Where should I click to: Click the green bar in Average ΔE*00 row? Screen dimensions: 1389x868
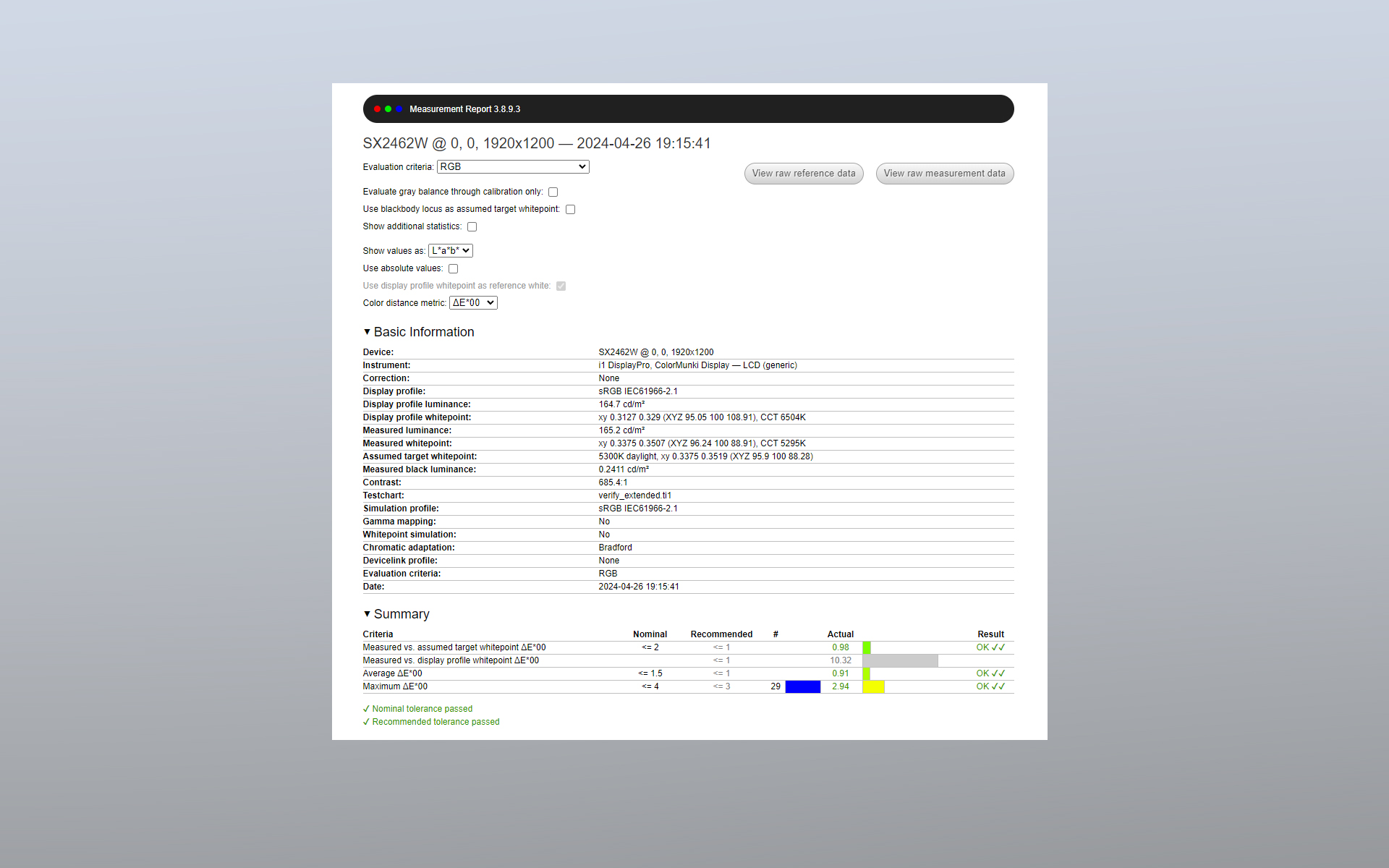866,673
